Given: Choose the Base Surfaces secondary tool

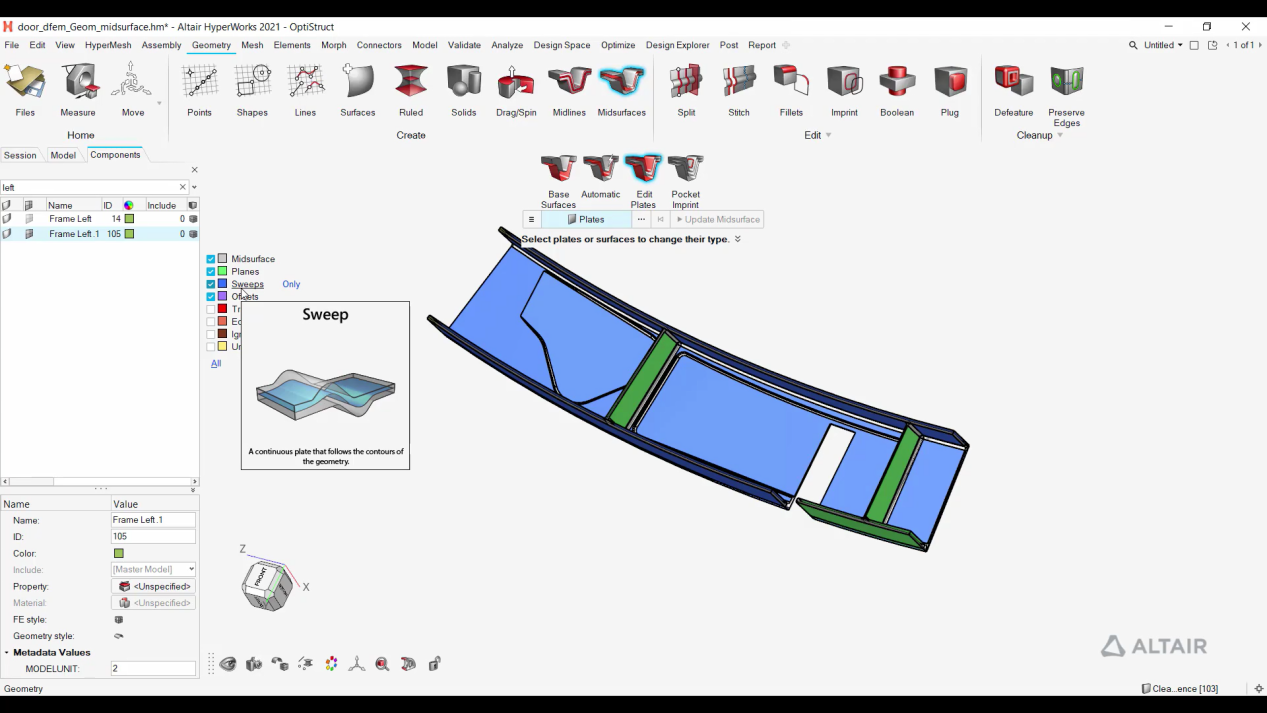Looking at the screenshot, I should click(x=558, y=181).
